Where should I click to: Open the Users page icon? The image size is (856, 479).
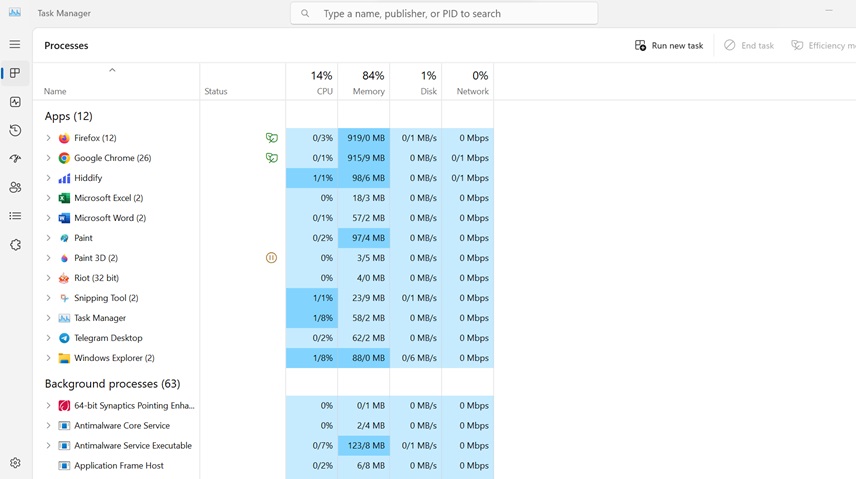tap(15, 187)
